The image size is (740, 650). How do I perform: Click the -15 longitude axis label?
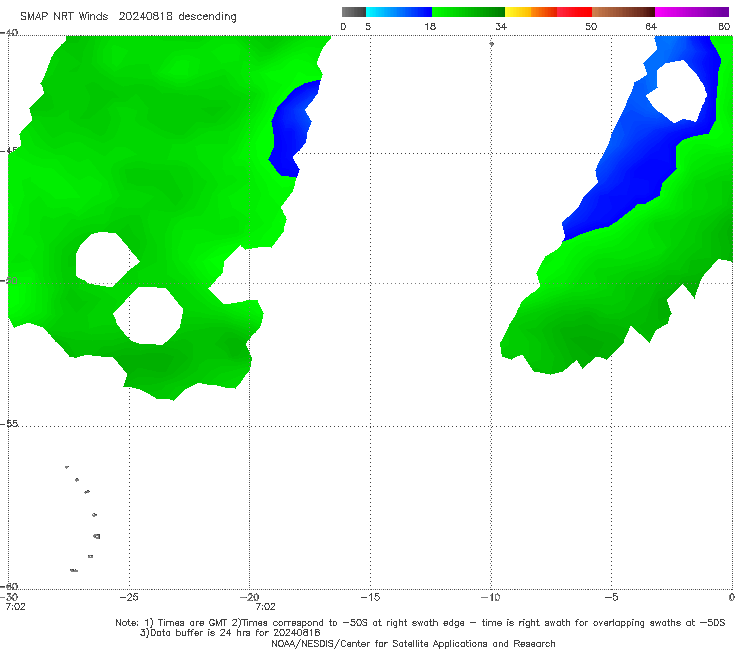370,597
